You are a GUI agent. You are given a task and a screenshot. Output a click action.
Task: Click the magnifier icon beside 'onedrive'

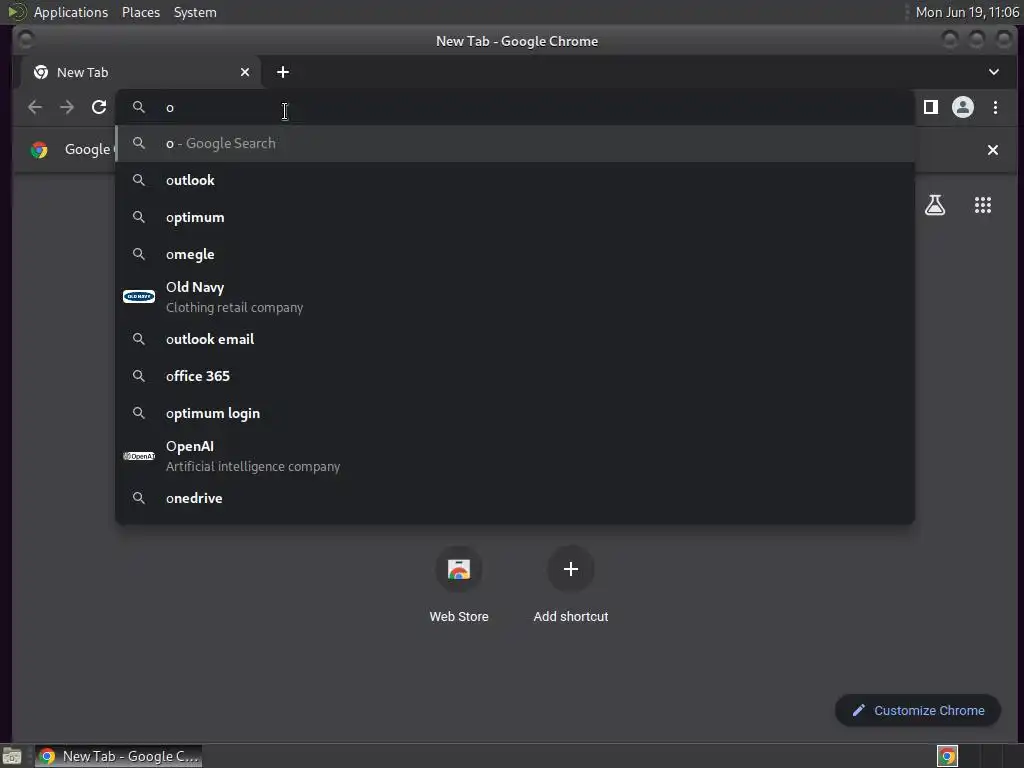(x=138, y=498)
